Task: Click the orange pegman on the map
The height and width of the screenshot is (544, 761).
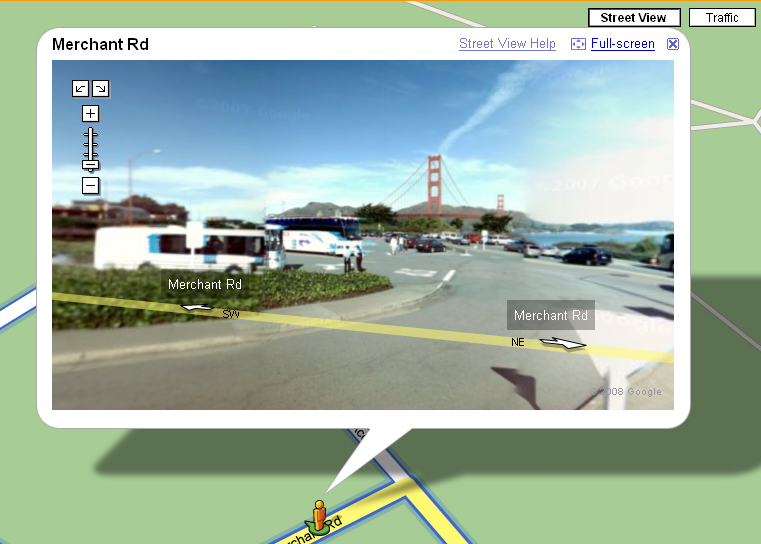Action: (319, 517)
